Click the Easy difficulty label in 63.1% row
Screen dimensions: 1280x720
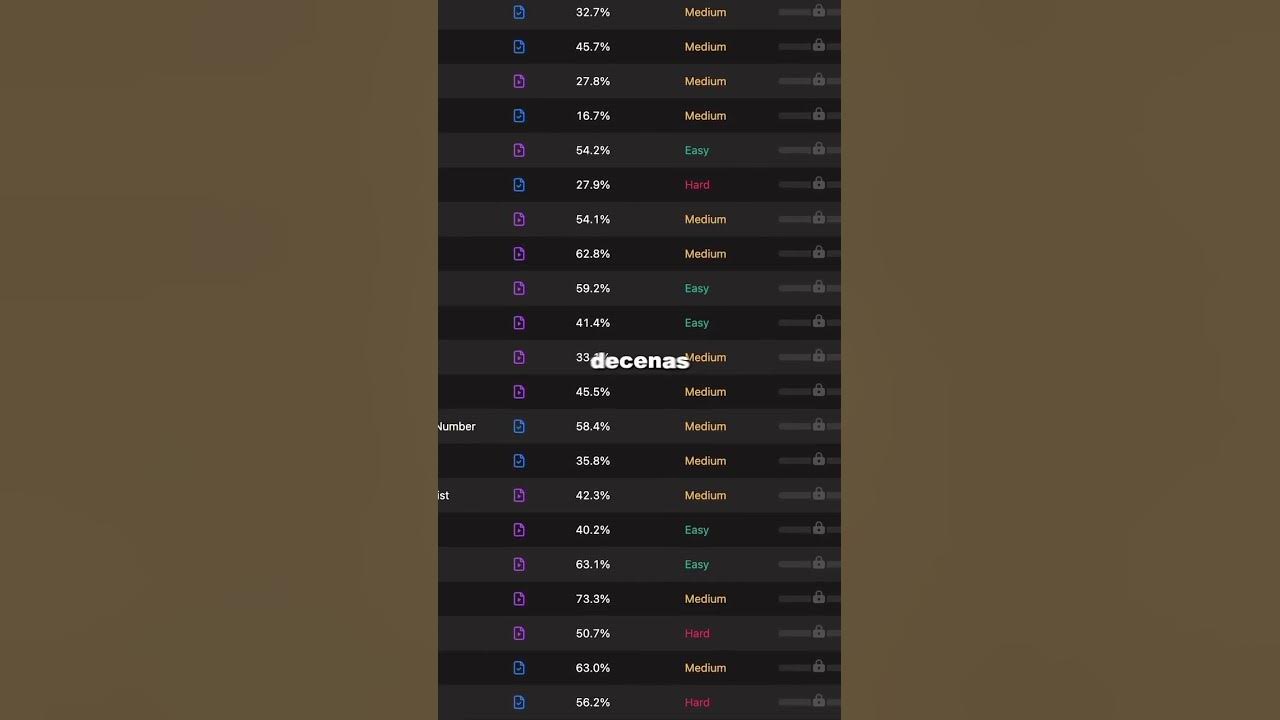tap(697, 564)
